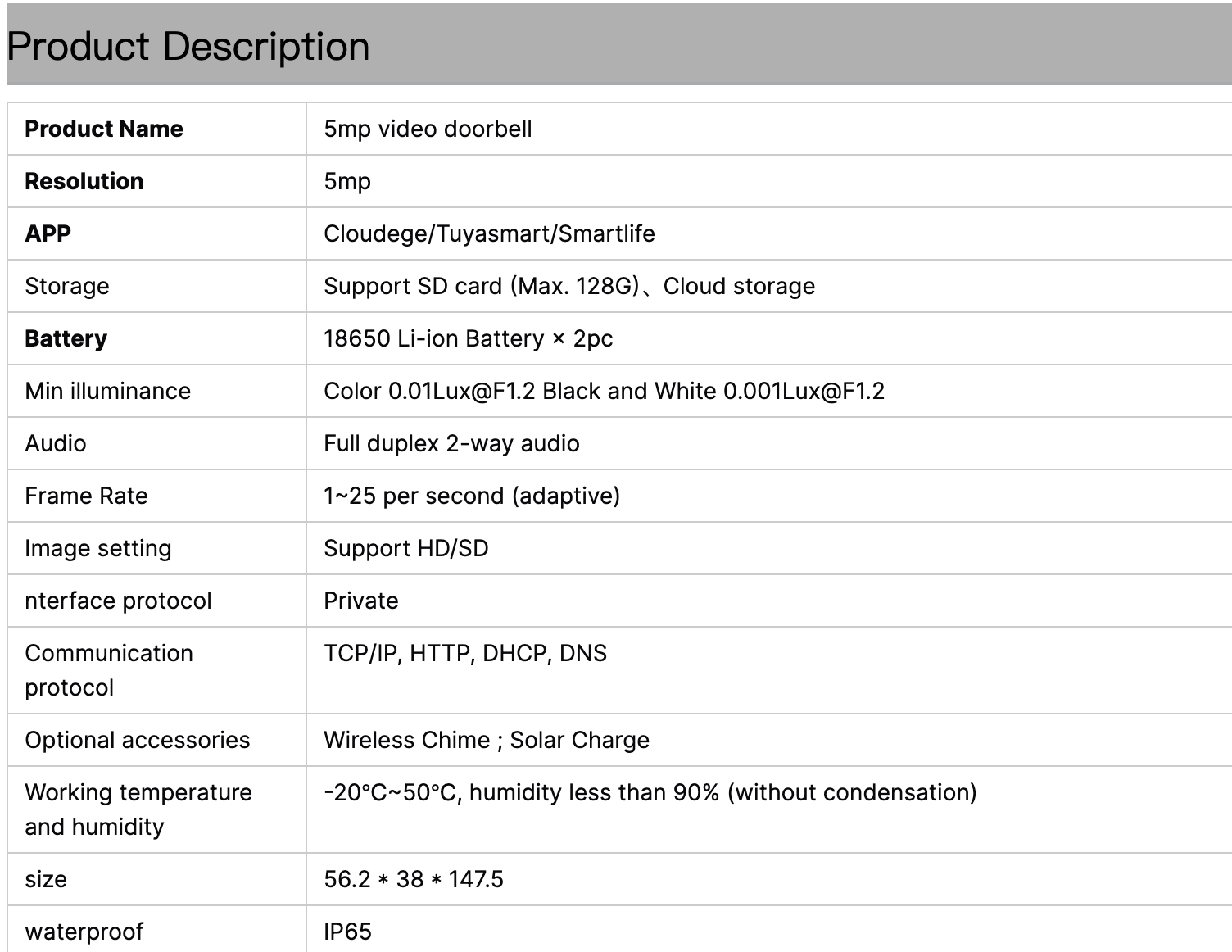Click the Full duplex 2-way audio text

click(451, 443)
